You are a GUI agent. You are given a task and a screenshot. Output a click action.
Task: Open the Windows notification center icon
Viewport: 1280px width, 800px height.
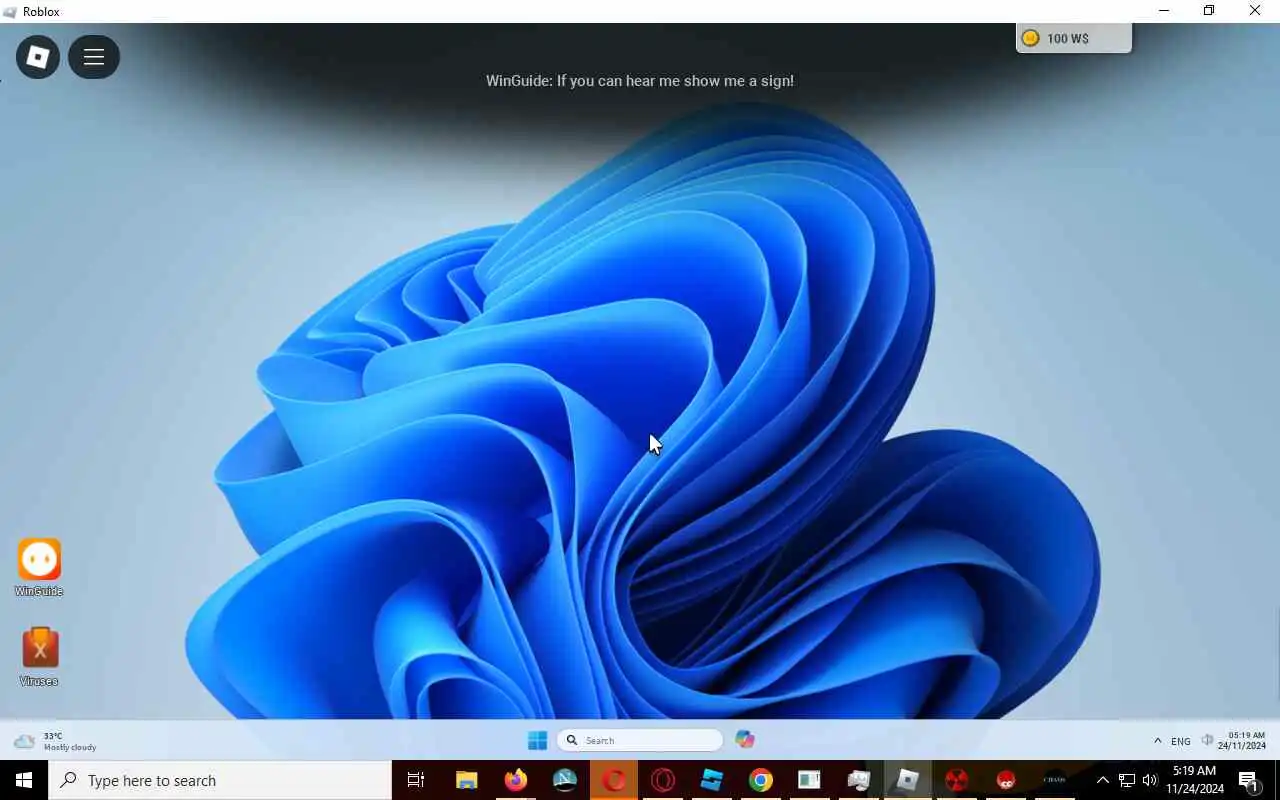1248,780
